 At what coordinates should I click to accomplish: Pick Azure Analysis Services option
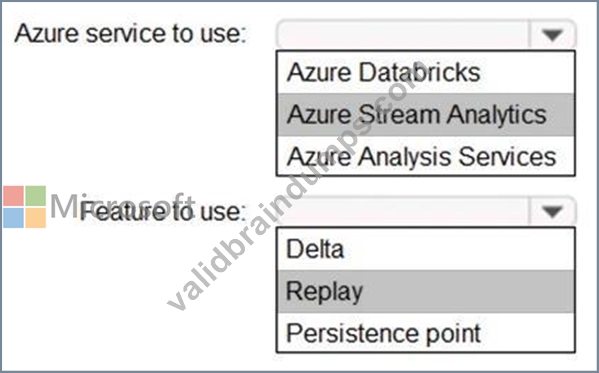pos(426,156)
